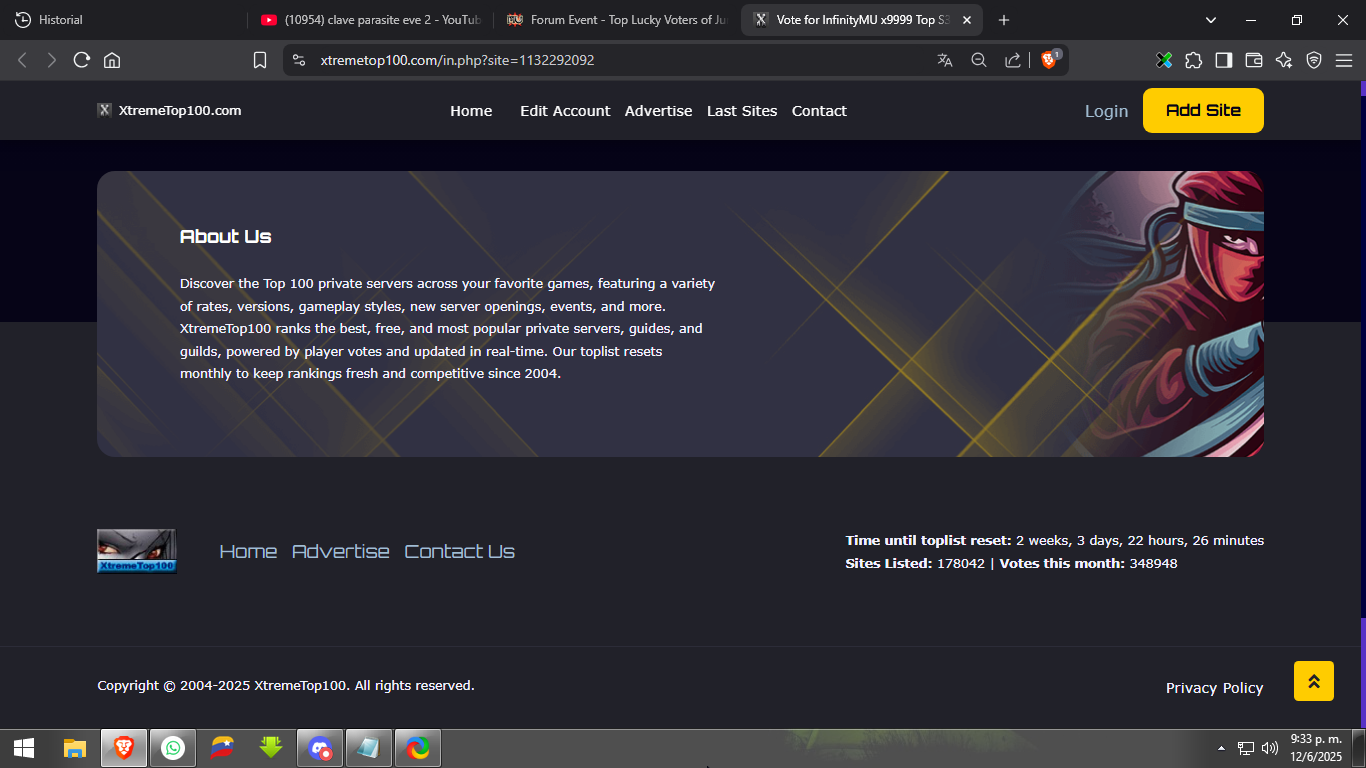Click the Brave browser taskbar icon
1366x768 pixels.
point(124,748)
